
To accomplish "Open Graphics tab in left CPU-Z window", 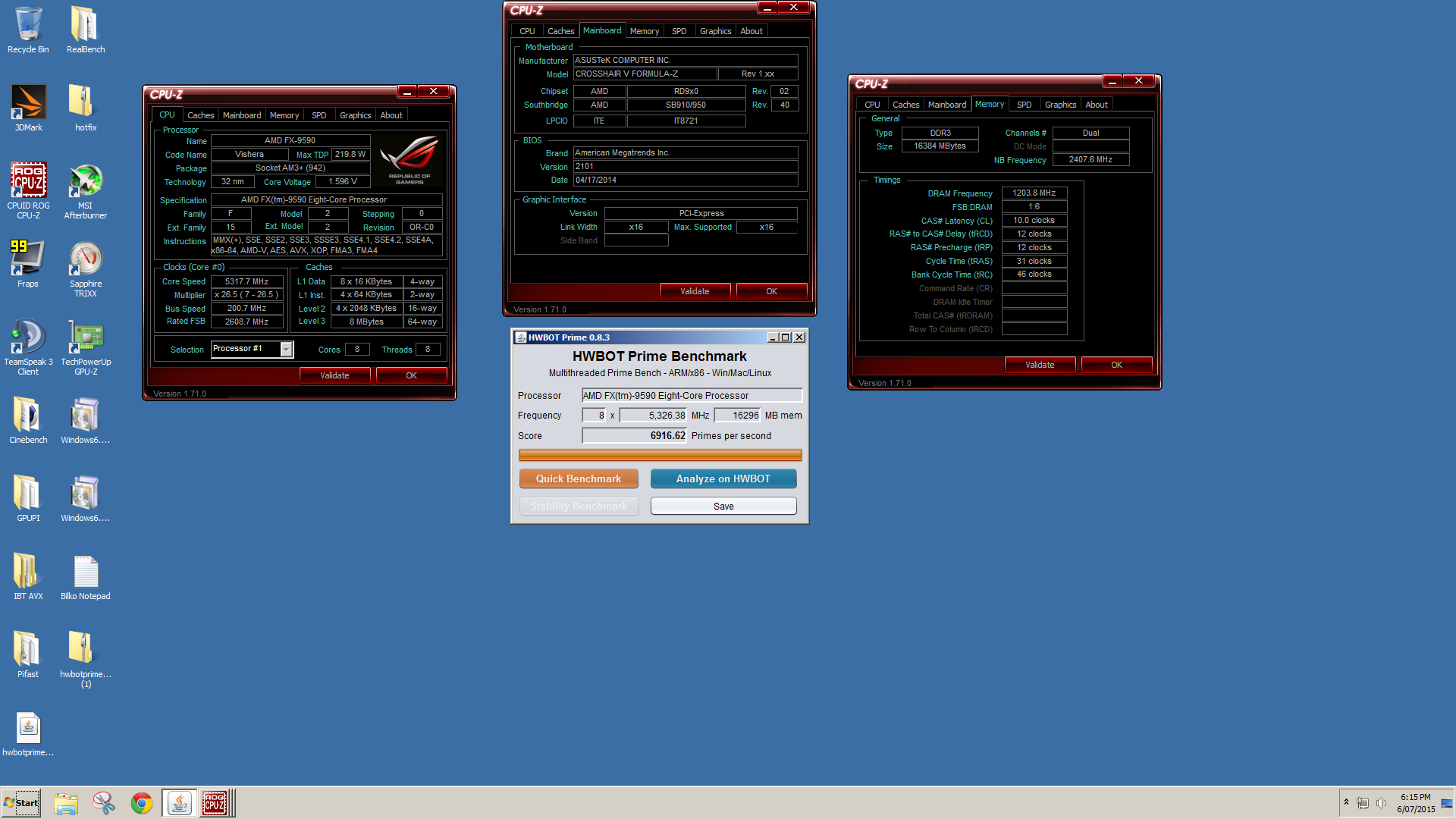I will coord(356,115).
